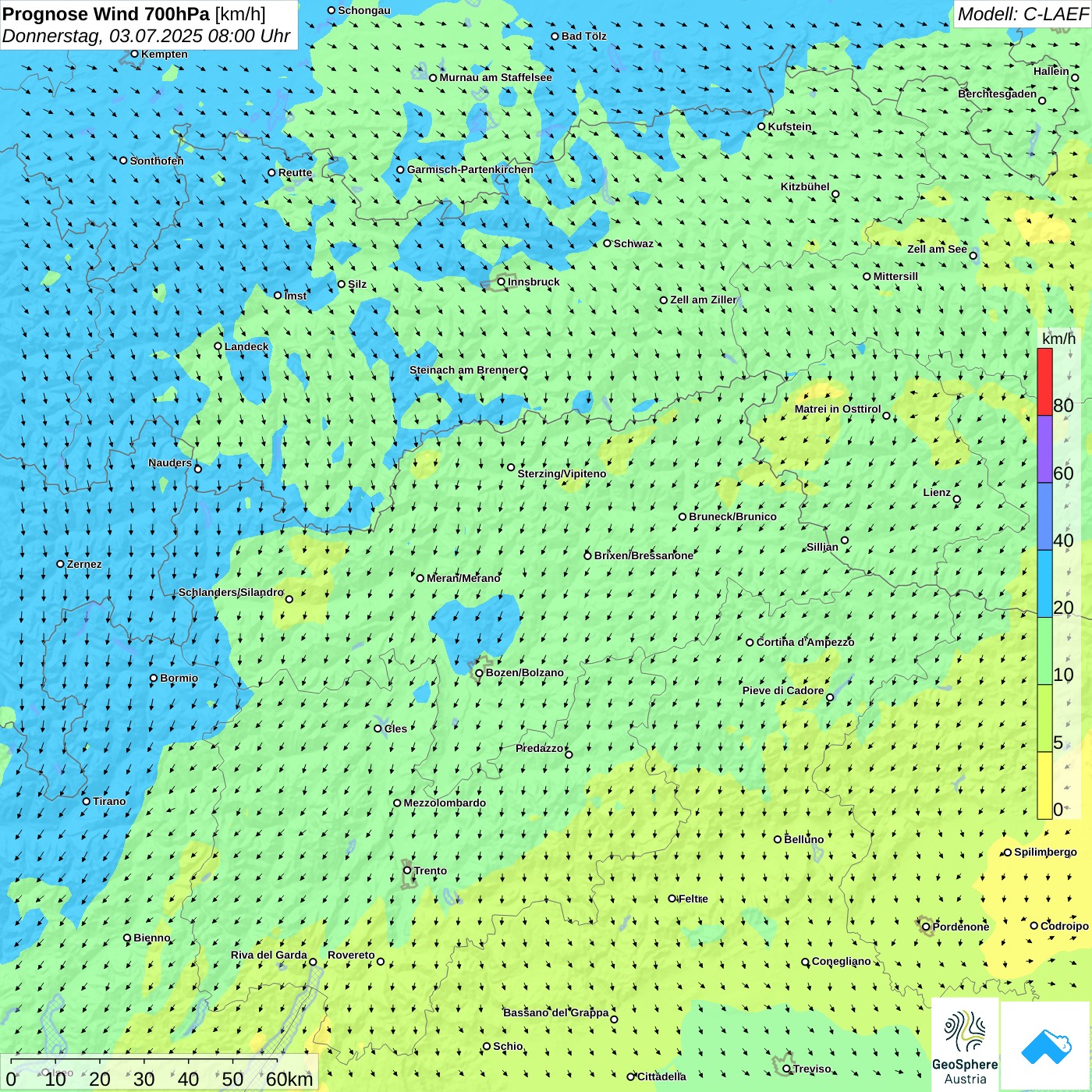
Task: Click the 'Nauders' label
Action: click(x=170, y=463)
